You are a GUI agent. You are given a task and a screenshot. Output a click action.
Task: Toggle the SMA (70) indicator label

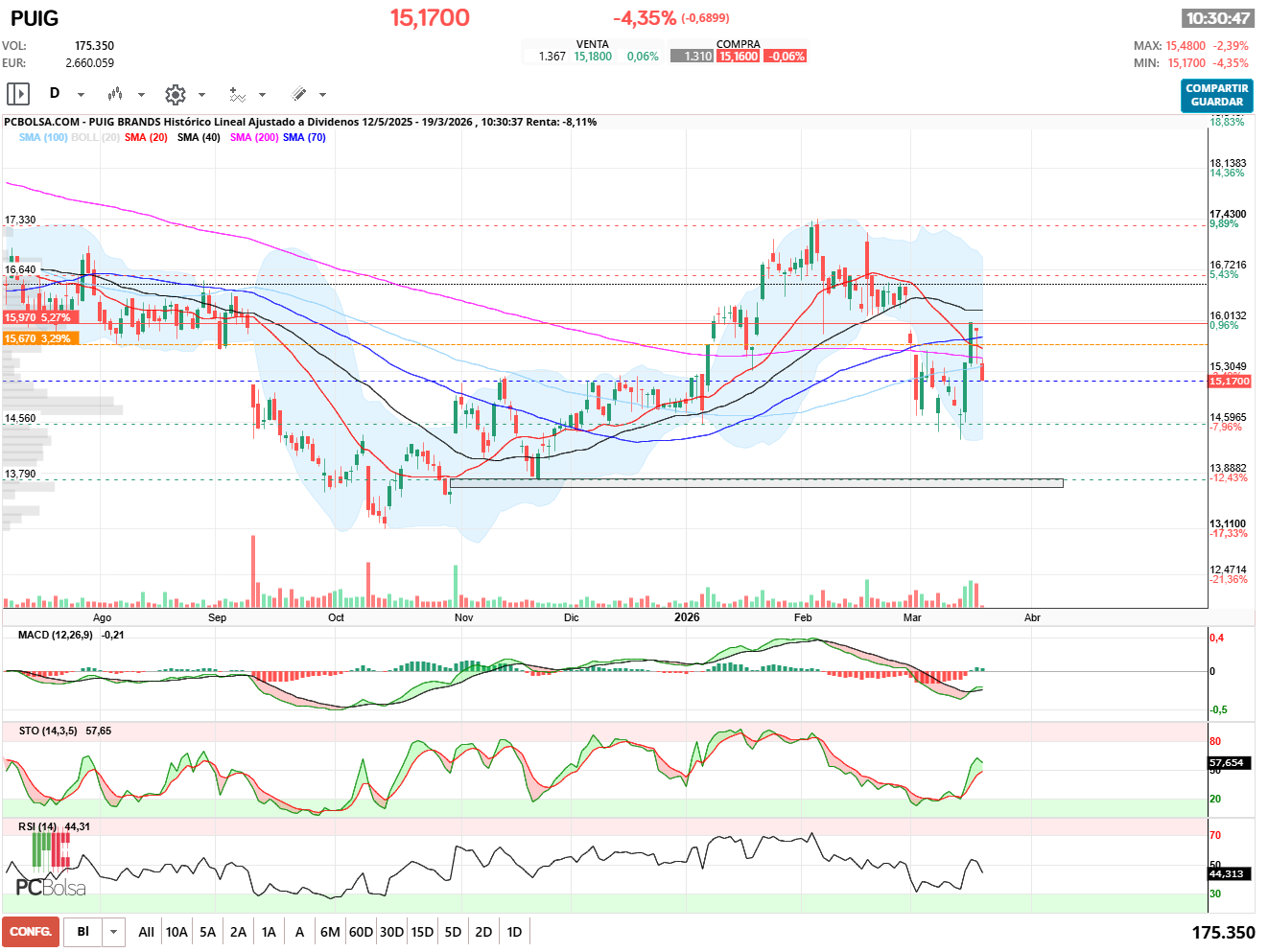pos(304,138)
